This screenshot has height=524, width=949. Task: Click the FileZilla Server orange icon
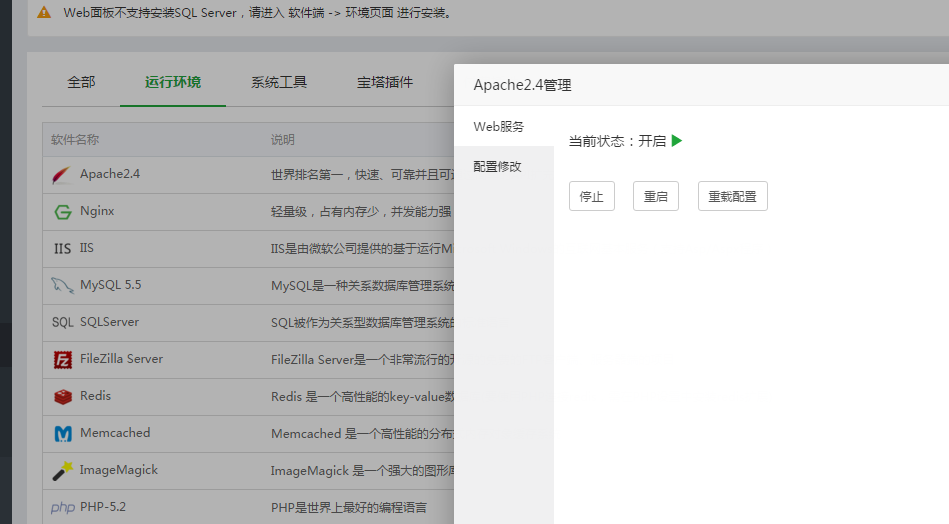tap(62, 359)
